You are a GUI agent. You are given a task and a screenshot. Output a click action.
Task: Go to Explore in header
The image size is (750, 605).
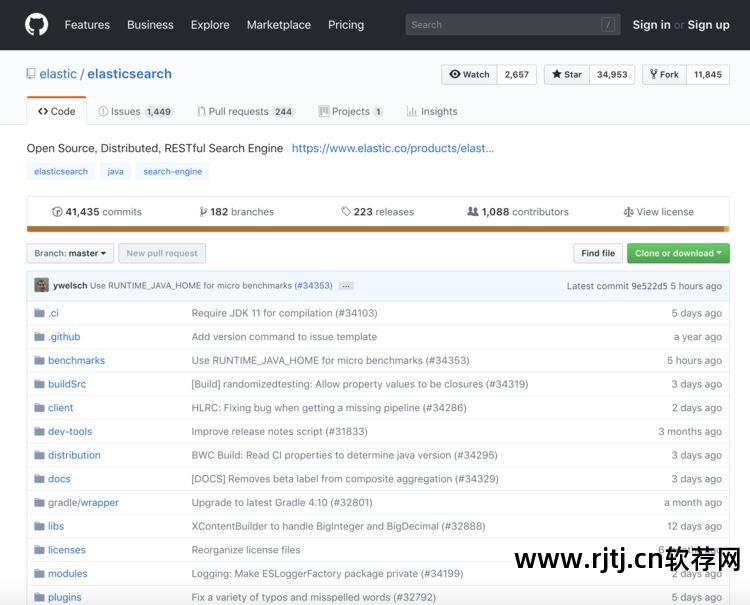click(210, 25)
